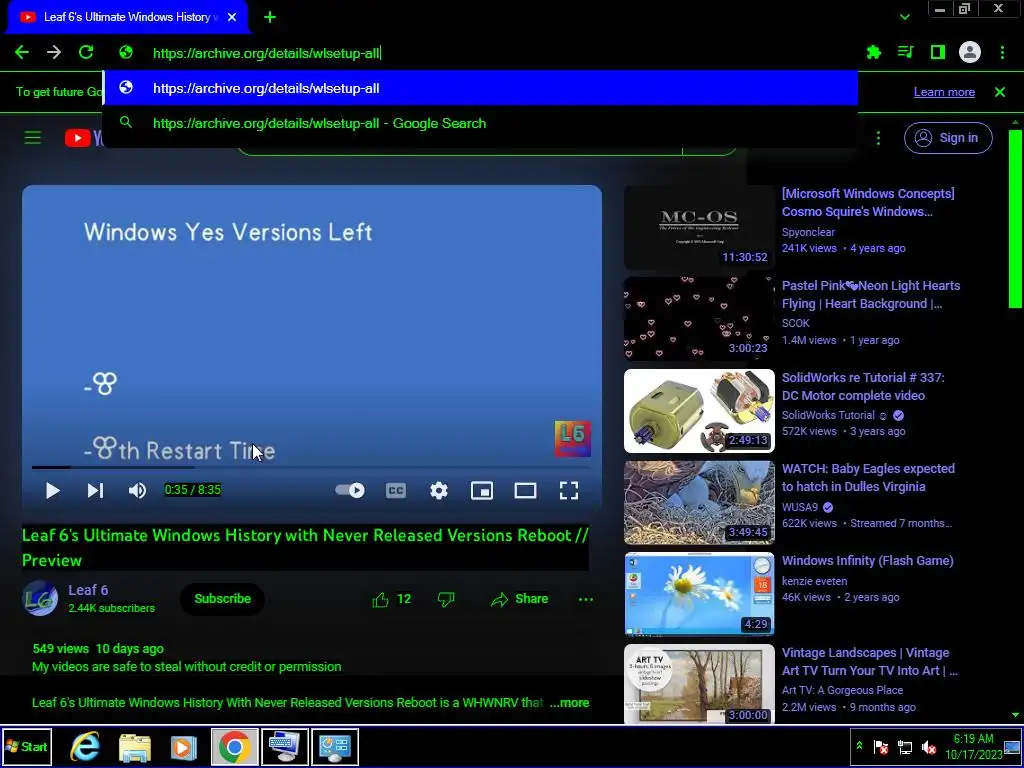The height and width of the screenshot is (768, 1024).
Task: Click the muted volume tray icon
Action: [x=928, y=746]
